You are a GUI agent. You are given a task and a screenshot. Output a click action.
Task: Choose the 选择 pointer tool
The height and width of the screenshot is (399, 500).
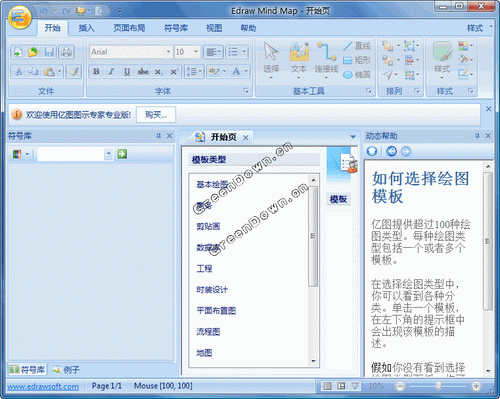pyautogui.click(x=271, y=60)
